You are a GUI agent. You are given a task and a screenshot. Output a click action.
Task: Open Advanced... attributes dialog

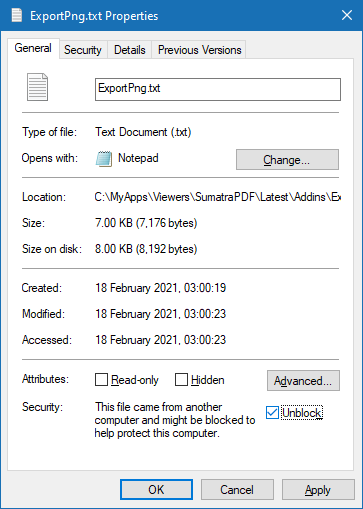tap(303, 380)
